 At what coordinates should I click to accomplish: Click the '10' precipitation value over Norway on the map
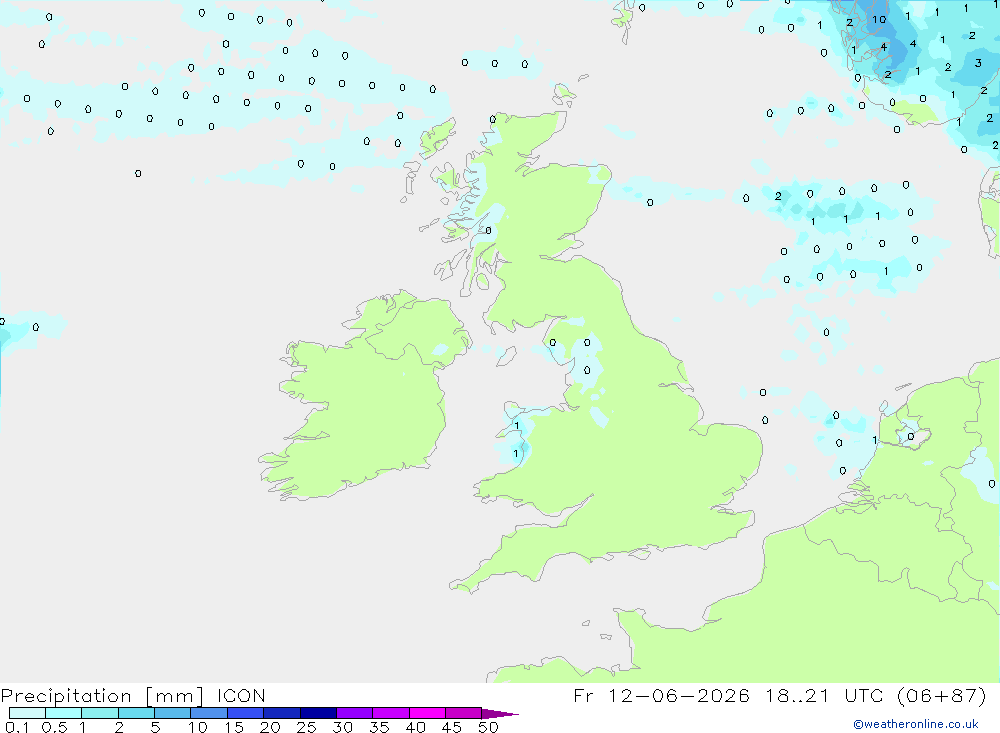[879, 20]
